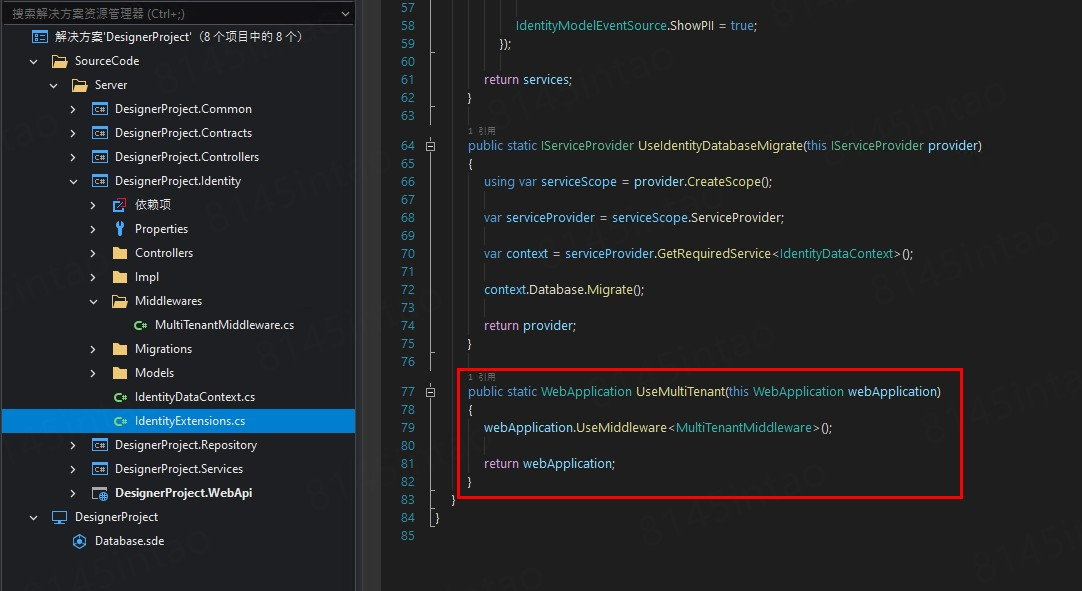Expand the 依赖项 node
The width and height of the screenshot is (1082, 591).
[93, 205]
